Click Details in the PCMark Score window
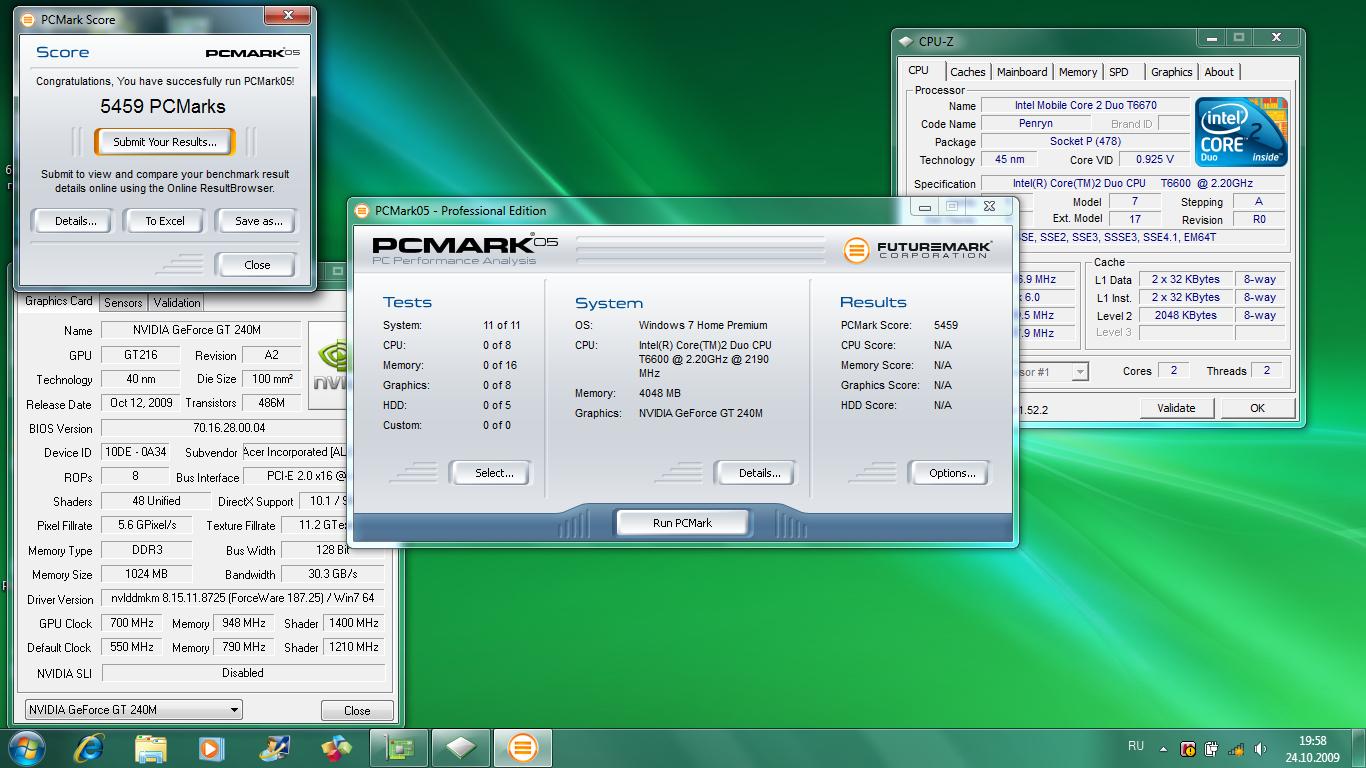Screen dimensions: 1366x768 (76, 221)
